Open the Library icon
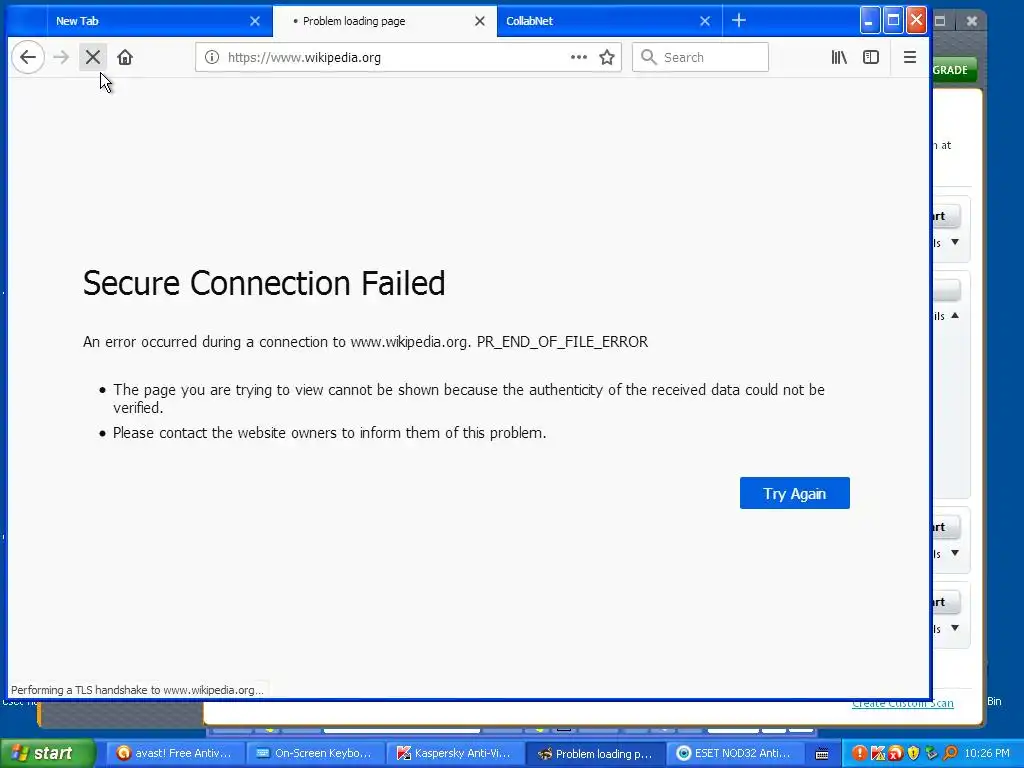The image size is (1024, 768). 839,57
